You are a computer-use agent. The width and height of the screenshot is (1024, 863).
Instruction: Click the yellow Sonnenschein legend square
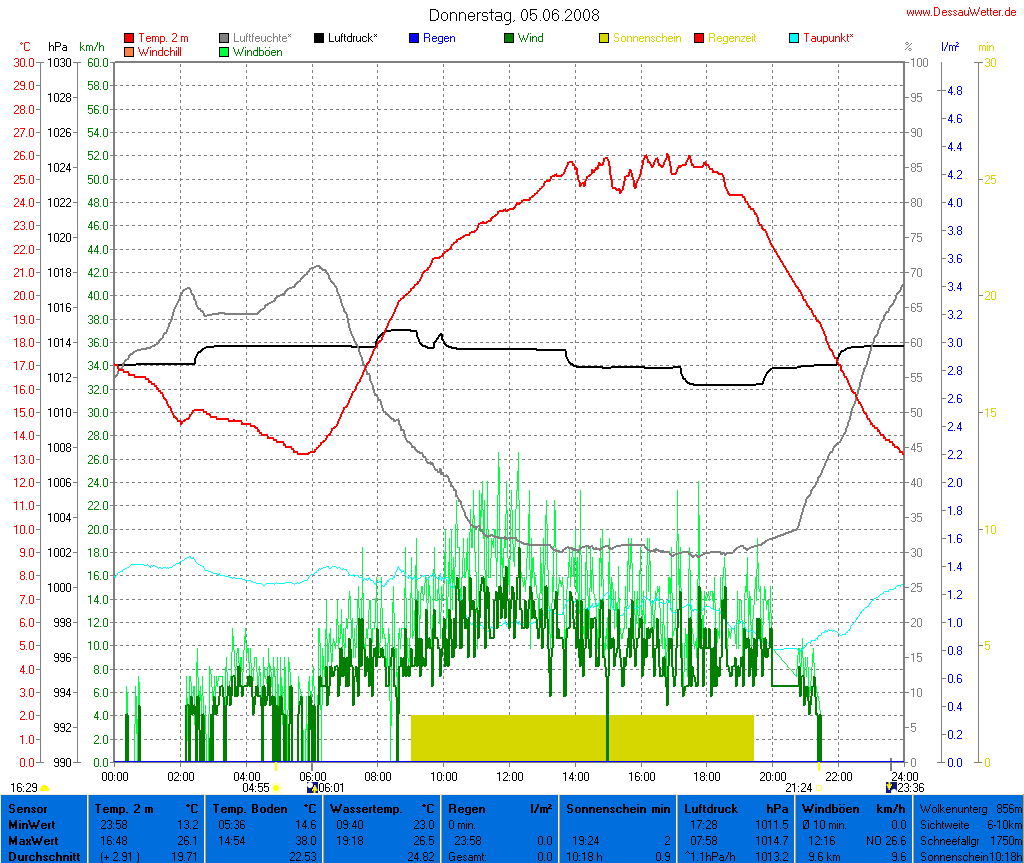tap(604, 38)
